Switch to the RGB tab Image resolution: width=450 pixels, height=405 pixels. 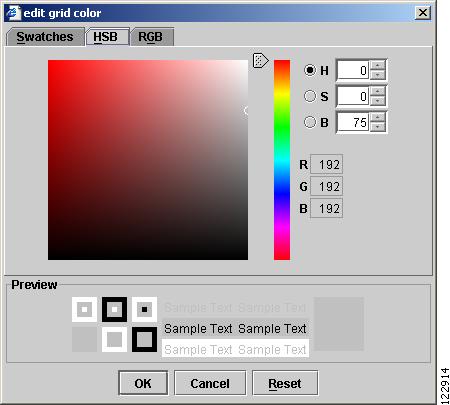click(x=152, y=37)
